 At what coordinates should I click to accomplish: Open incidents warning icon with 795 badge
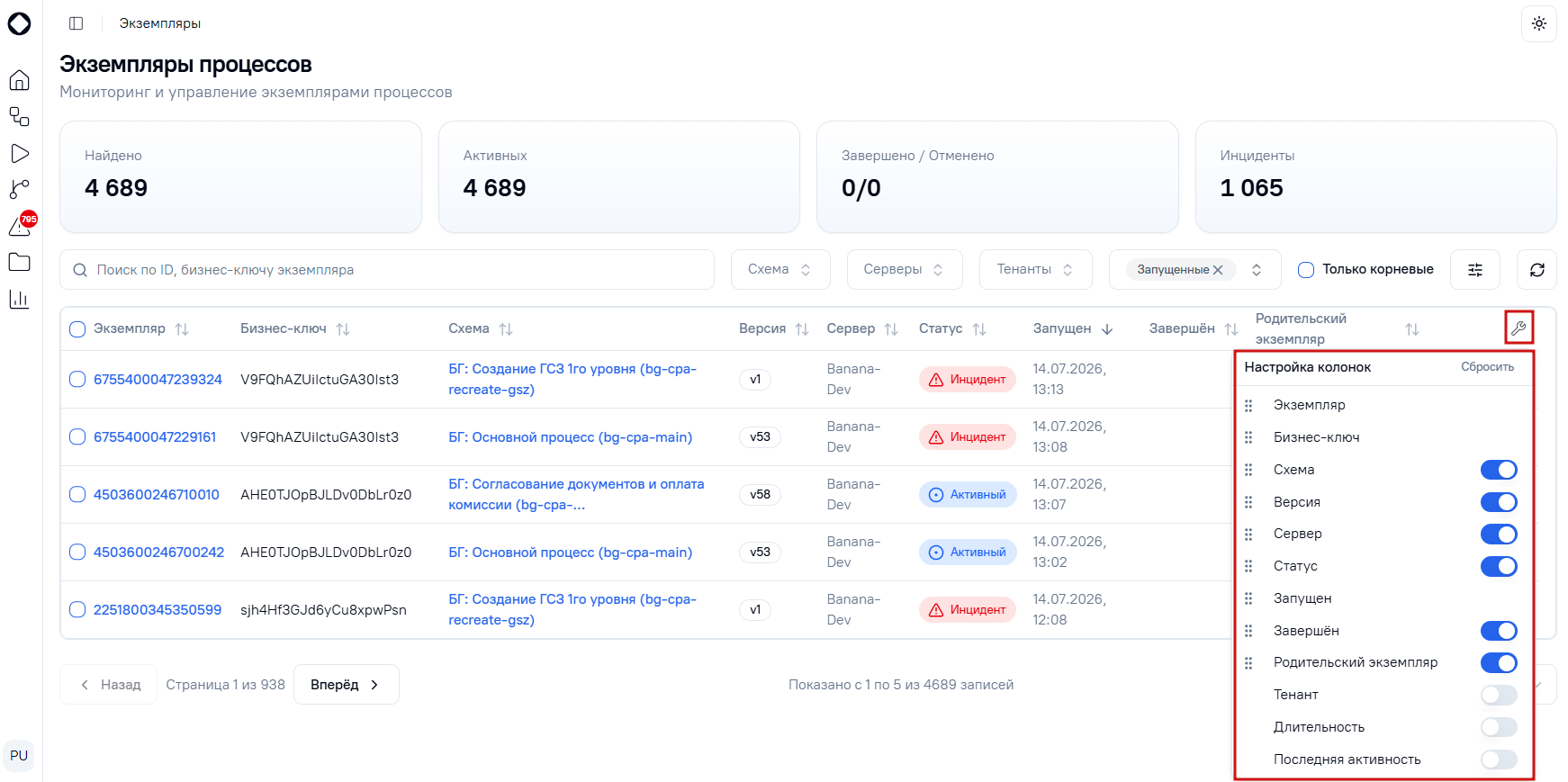pyautogui.click(x=21, y=225)
